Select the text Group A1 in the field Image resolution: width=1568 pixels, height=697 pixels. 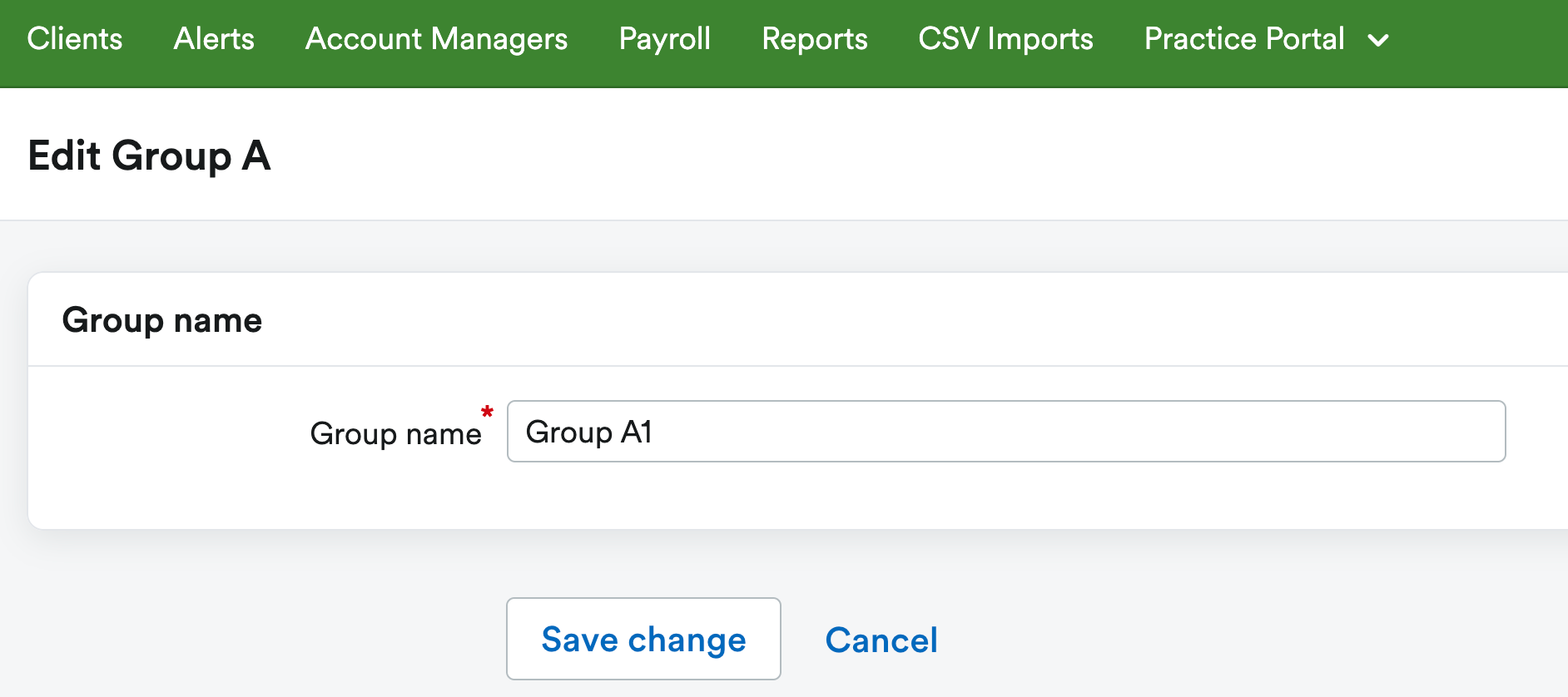589,432
